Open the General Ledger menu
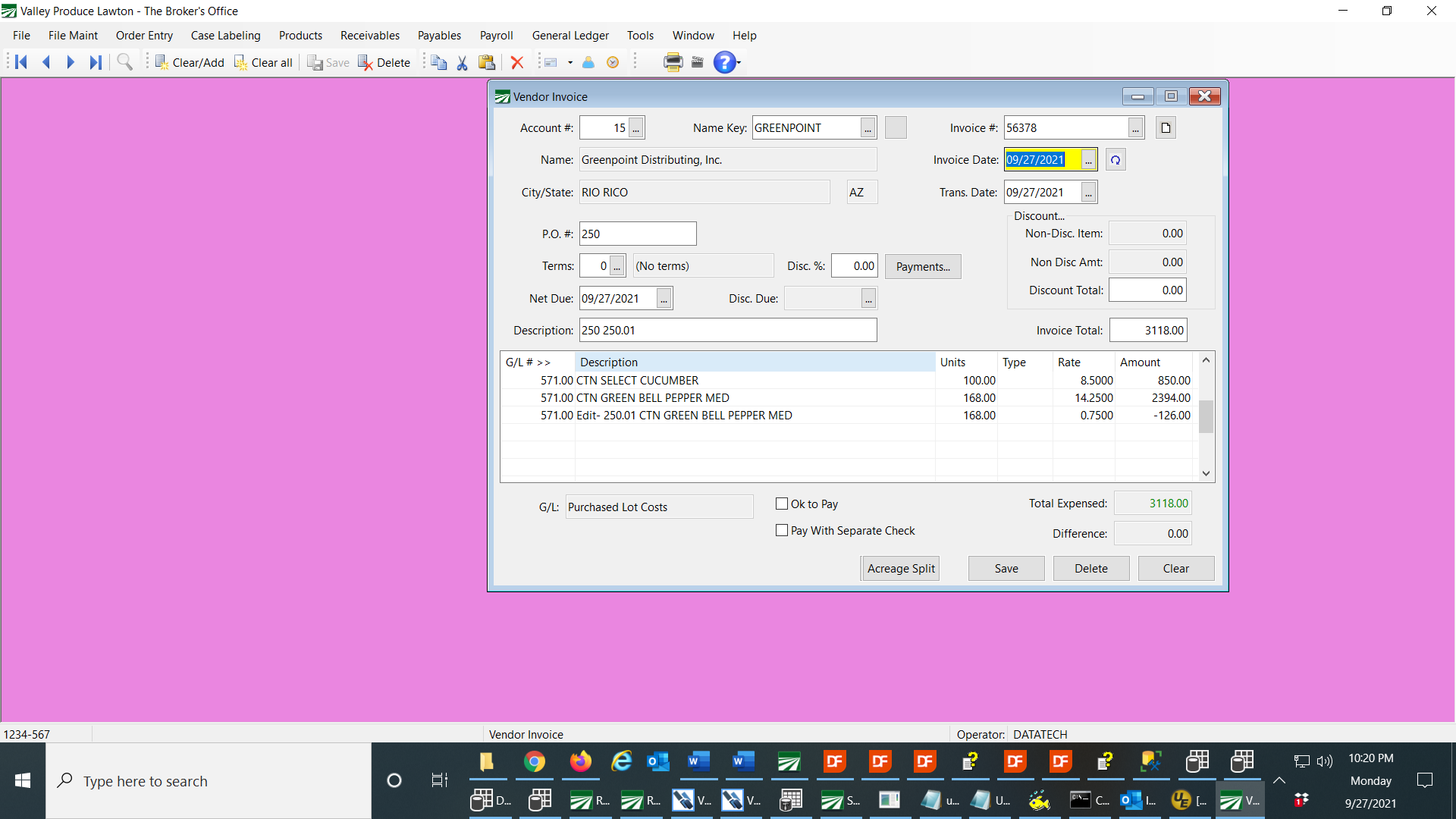Image resolution: width=1456 pixels, height=819 pixels. (x=570, y=36)
